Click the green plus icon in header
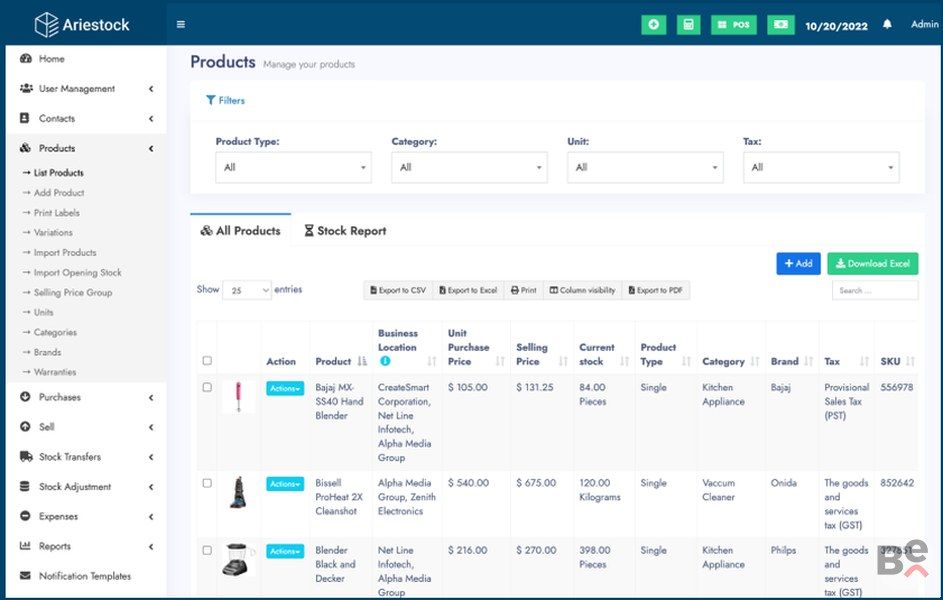This screenshot has width=943, height=600. [x=653, y=25]
